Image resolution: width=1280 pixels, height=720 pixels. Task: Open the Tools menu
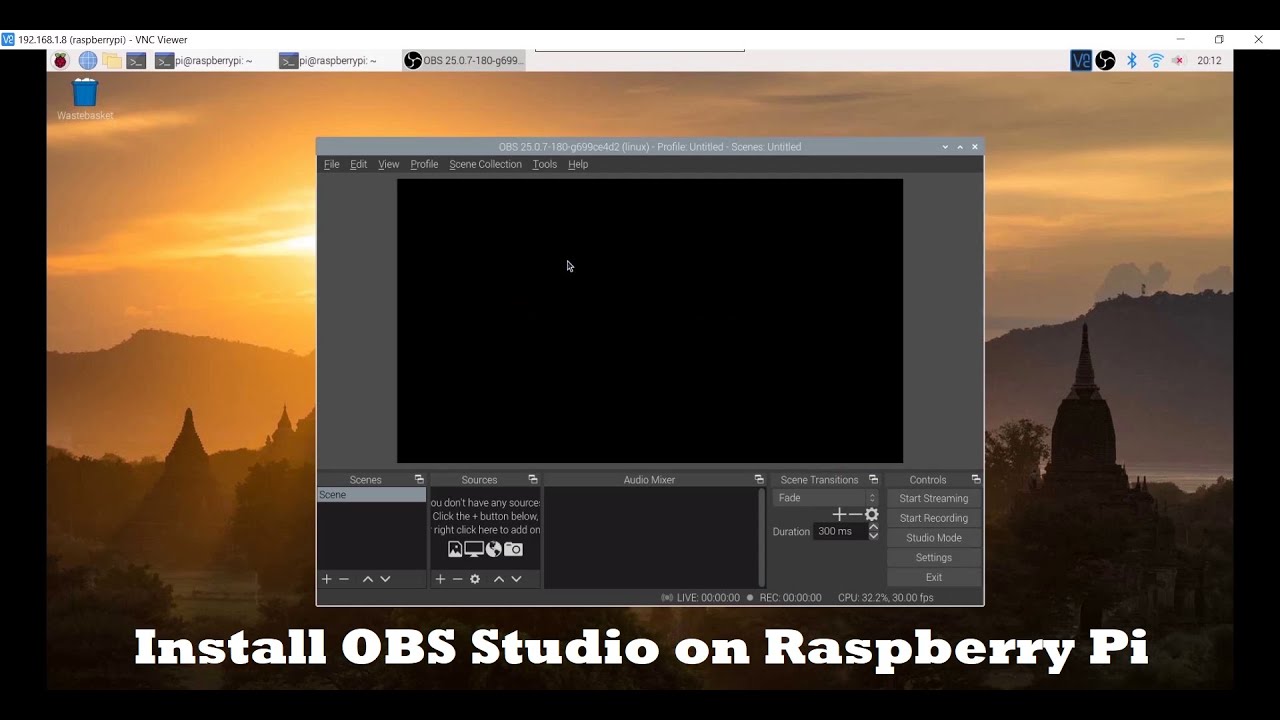tap(544, 164)
